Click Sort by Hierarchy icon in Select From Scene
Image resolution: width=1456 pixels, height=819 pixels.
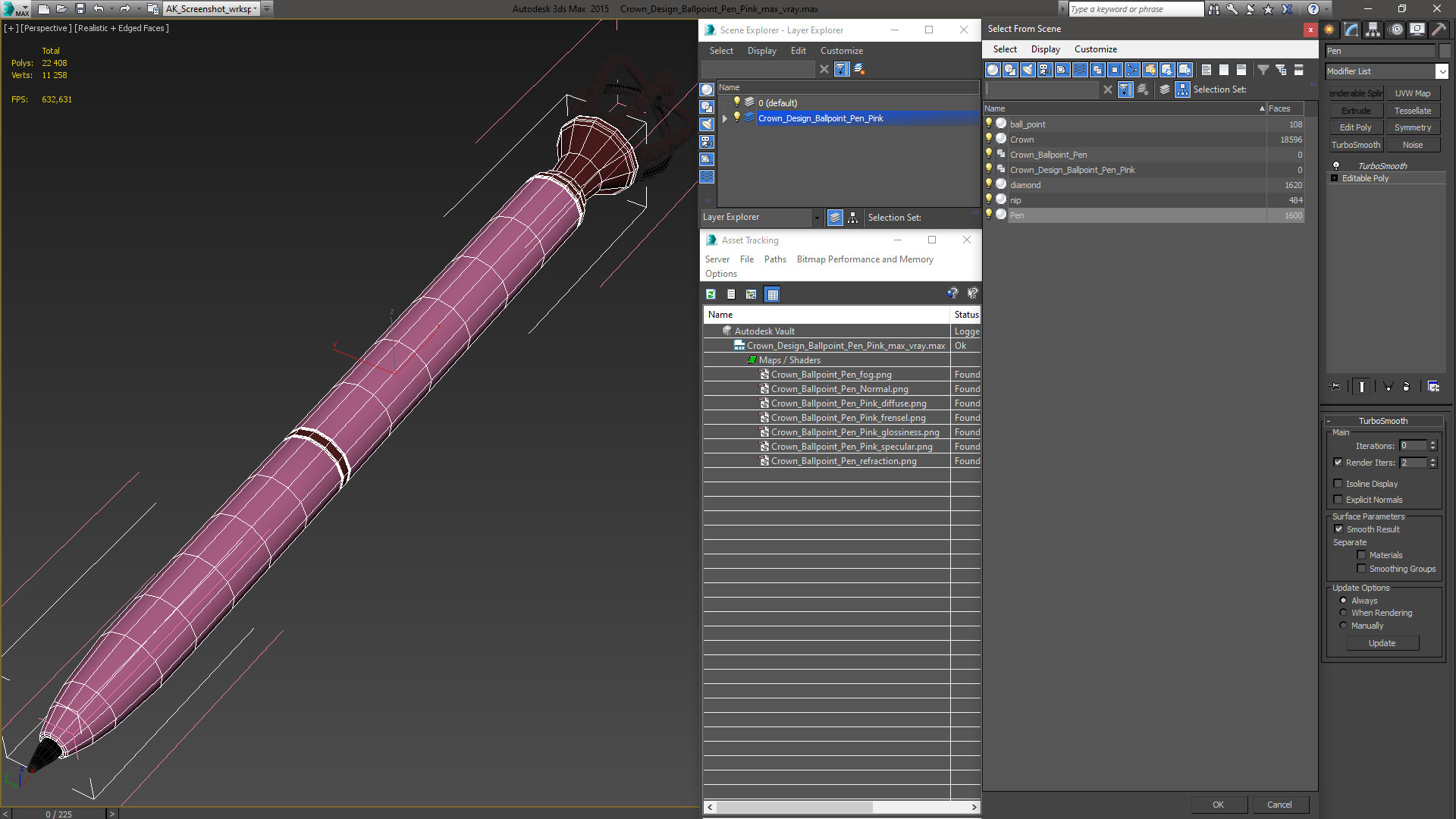pos(1183,89)
